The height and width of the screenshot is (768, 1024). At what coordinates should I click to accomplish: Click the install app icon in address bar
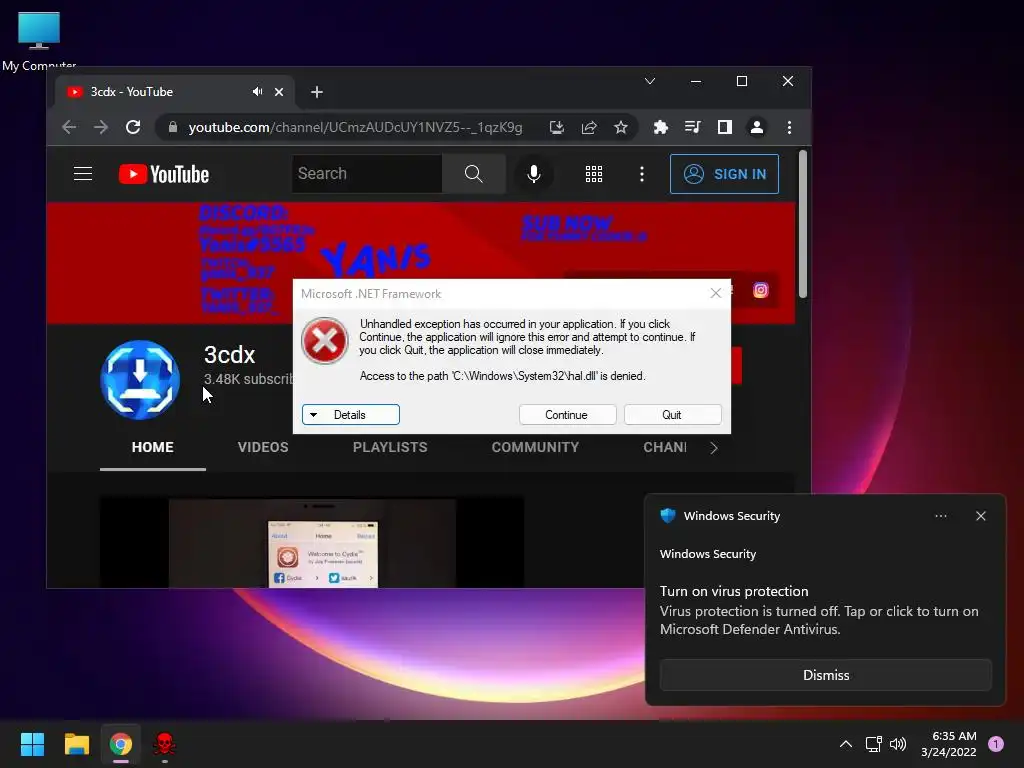[x=556, y=127]
